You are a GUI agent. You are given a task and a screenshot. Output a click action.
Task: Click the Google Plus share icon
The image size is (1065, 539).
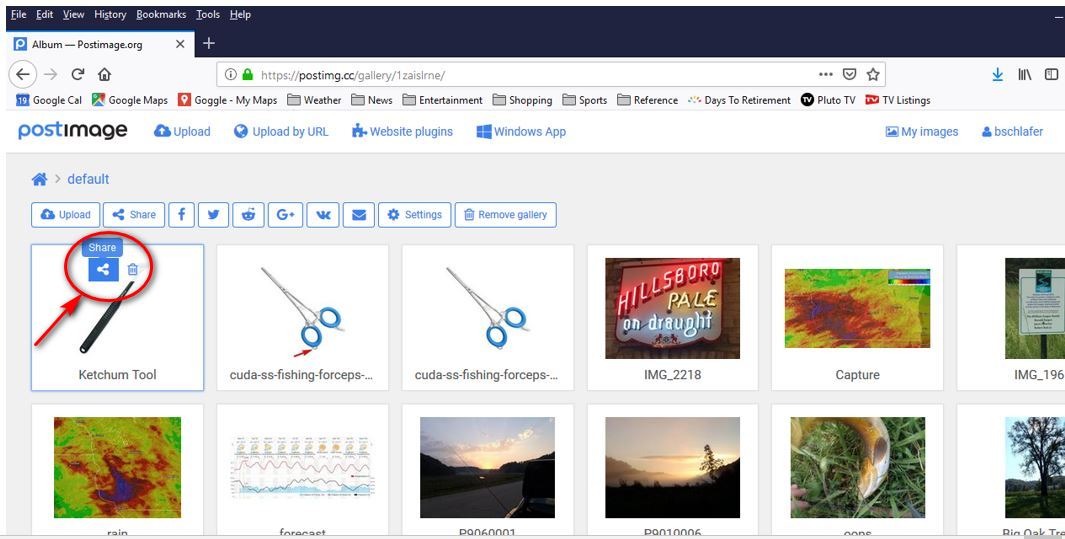point(285,215)
